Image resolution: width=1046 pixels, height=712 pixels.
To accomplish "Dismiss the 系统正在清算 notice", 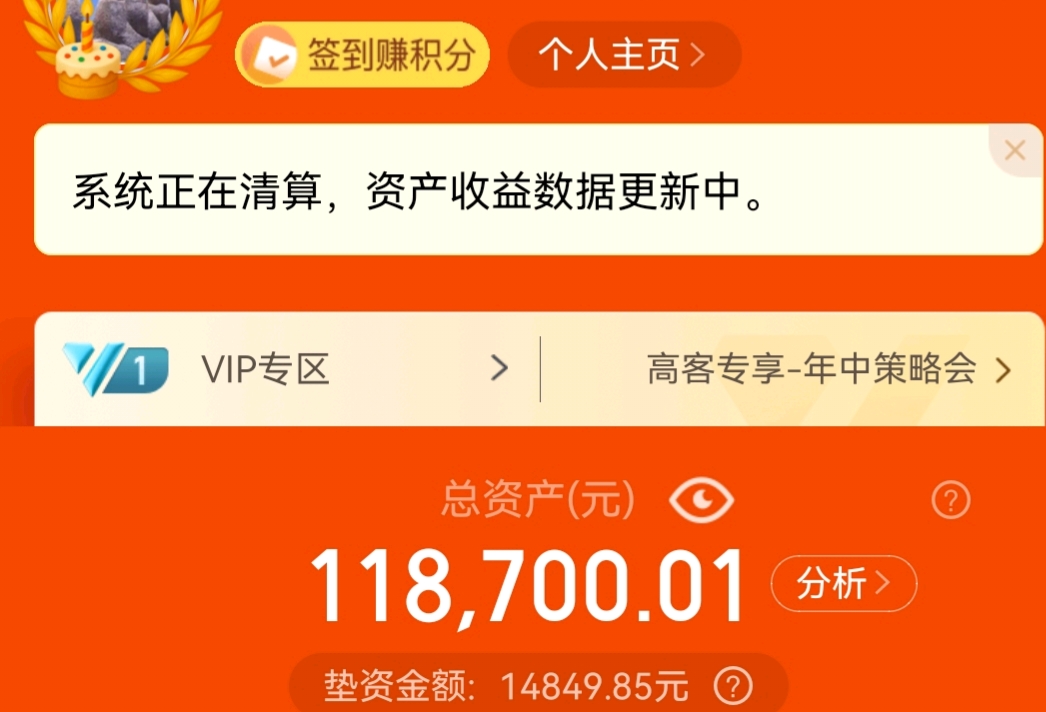I will point(1015,149).
